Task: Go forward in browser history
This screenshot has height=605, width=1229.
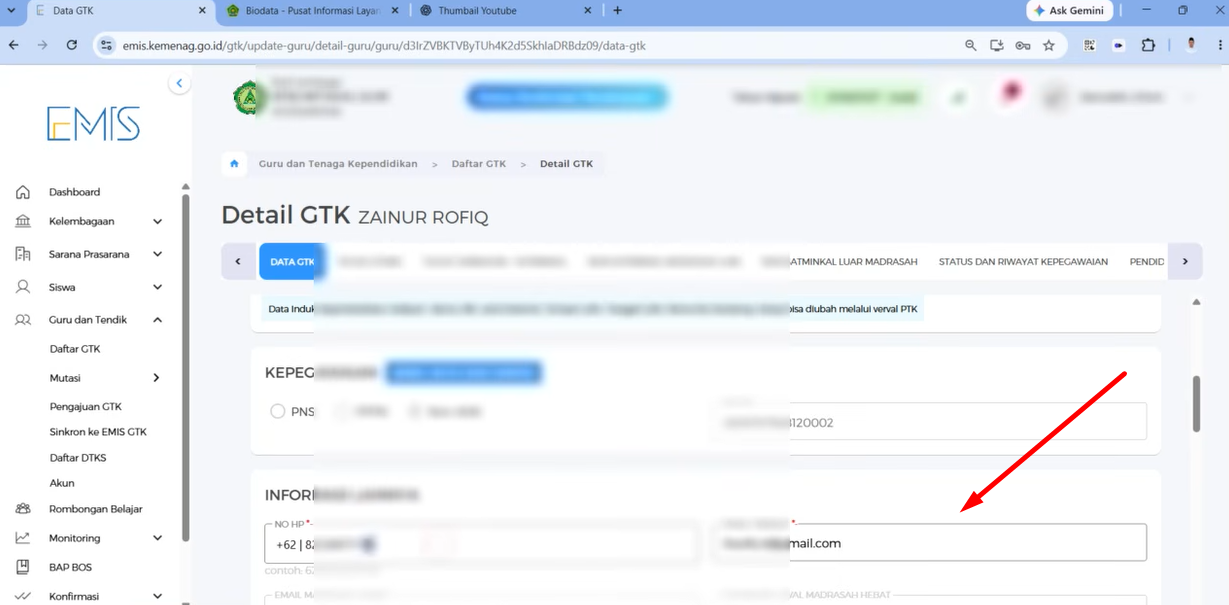Action: pyautogui.click(x=42, y=45)
